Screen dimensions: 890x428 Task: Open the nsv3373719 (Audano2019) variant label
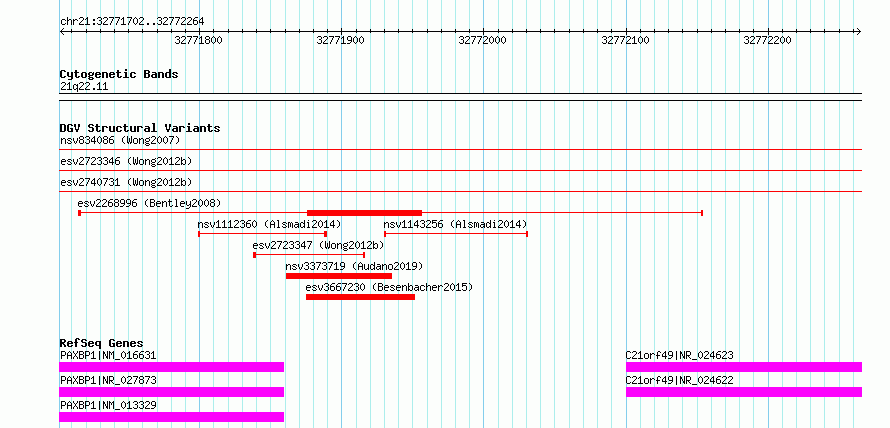(354, 266)
